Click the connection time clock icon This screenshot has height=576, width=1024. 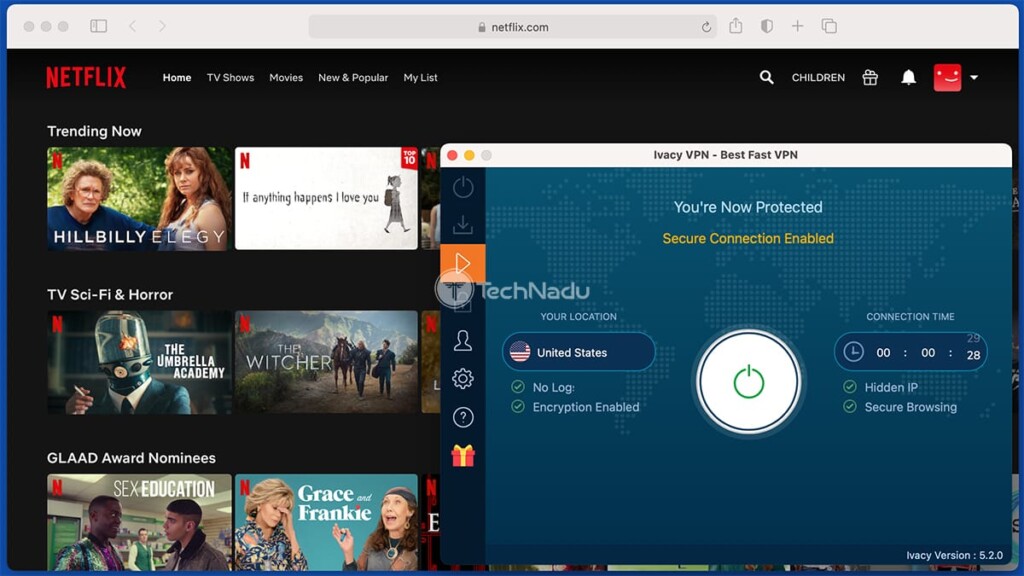853,352
